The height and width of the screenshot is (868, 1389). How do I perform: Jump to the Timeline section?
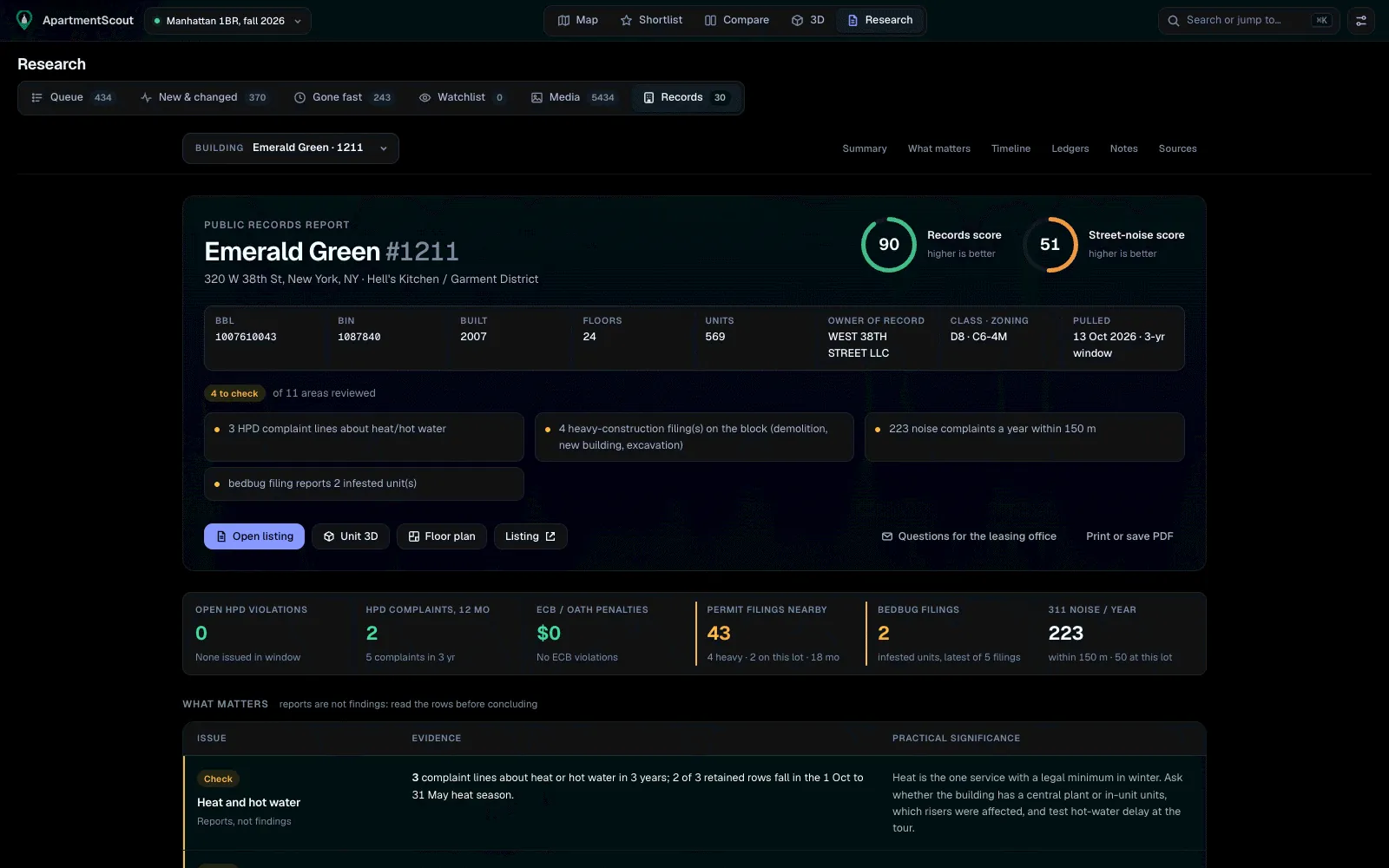(x=1010, y=148)
